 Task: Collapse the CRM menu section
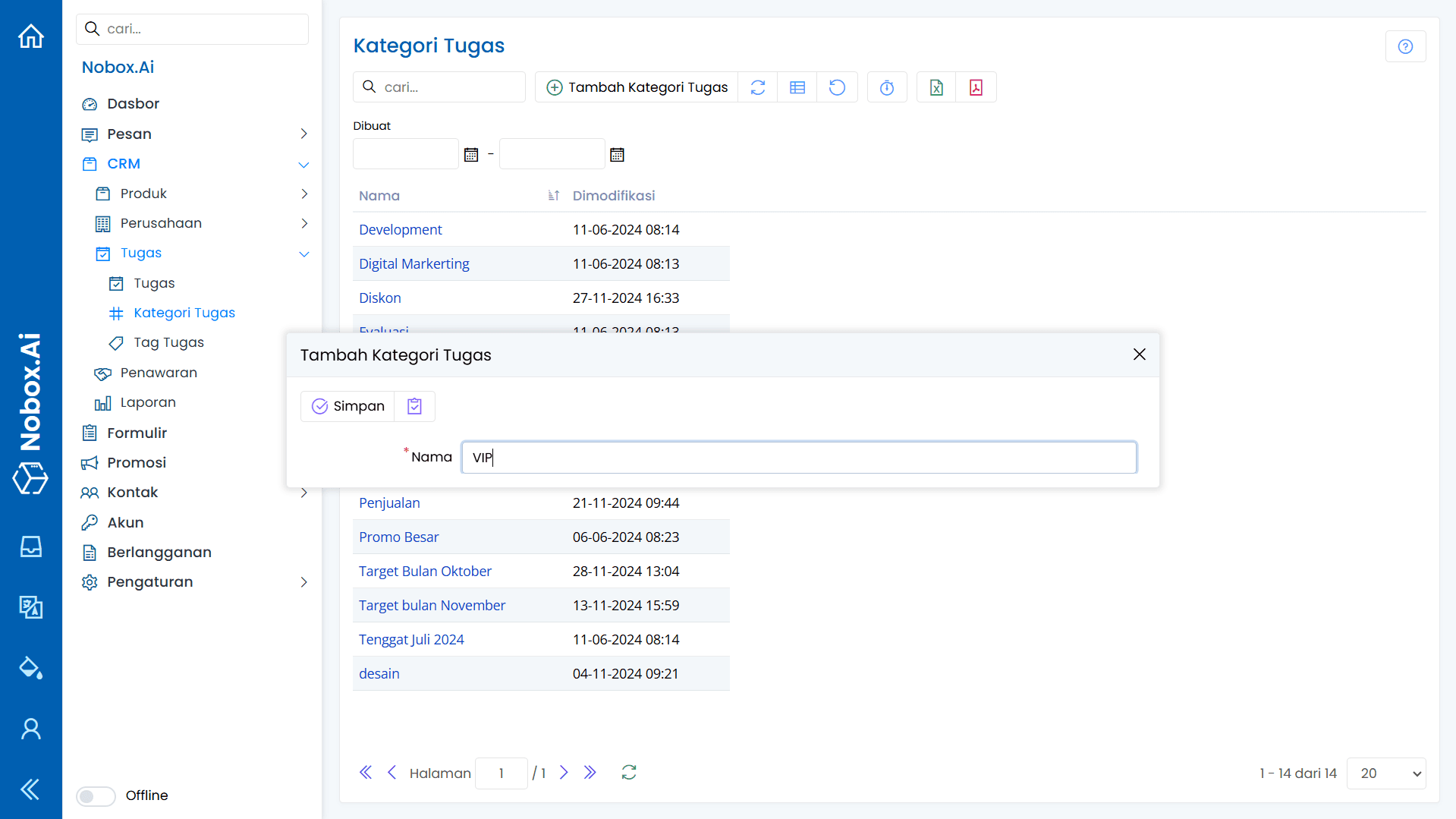click(x=303, y=164)
